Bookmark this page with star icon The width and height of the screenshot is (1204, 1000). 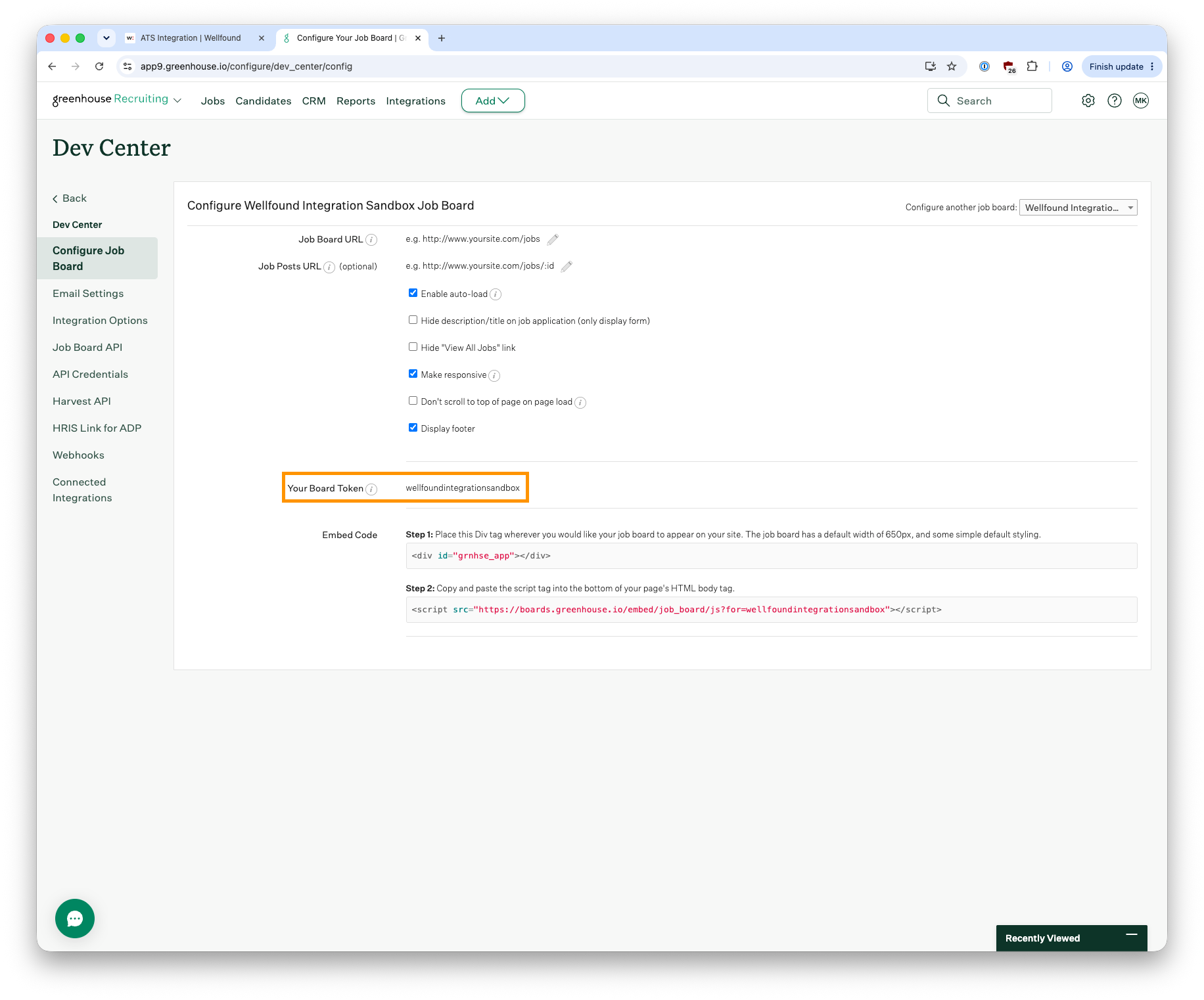click(x=952, y=66)
